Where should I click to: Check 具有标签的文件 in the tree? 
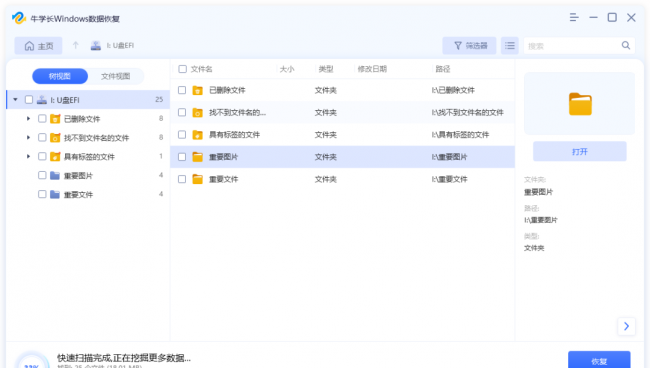click(42, 156)
